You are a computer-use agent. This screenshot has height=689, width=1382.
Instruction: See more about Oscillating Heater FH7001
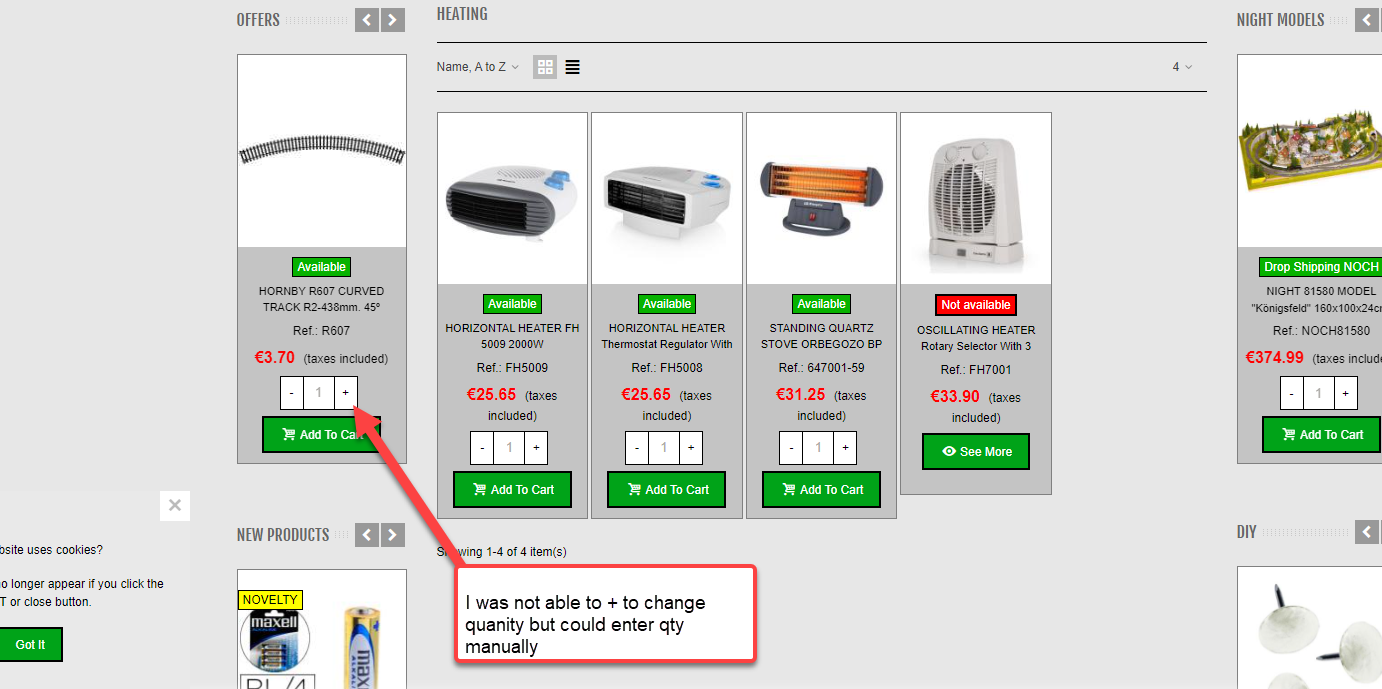pos(976,451)
